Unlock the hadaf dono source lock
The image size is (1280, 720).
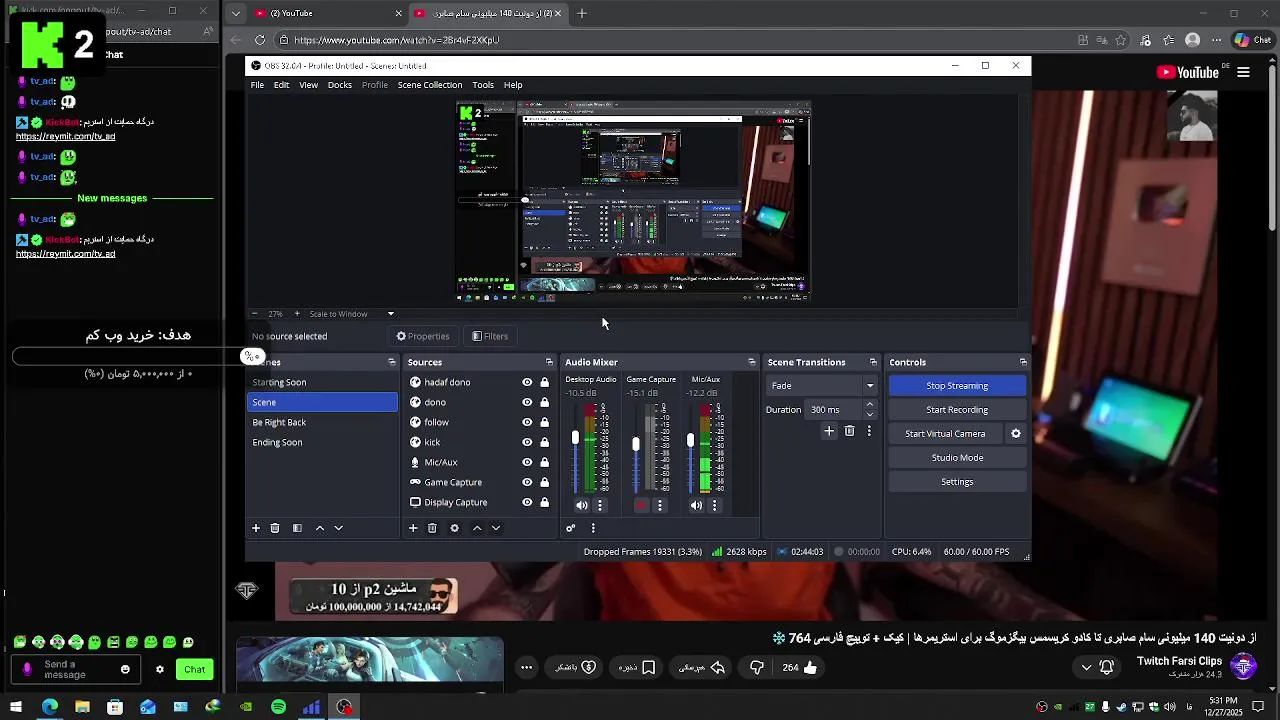pyautogui.click(x=544, y=382)
